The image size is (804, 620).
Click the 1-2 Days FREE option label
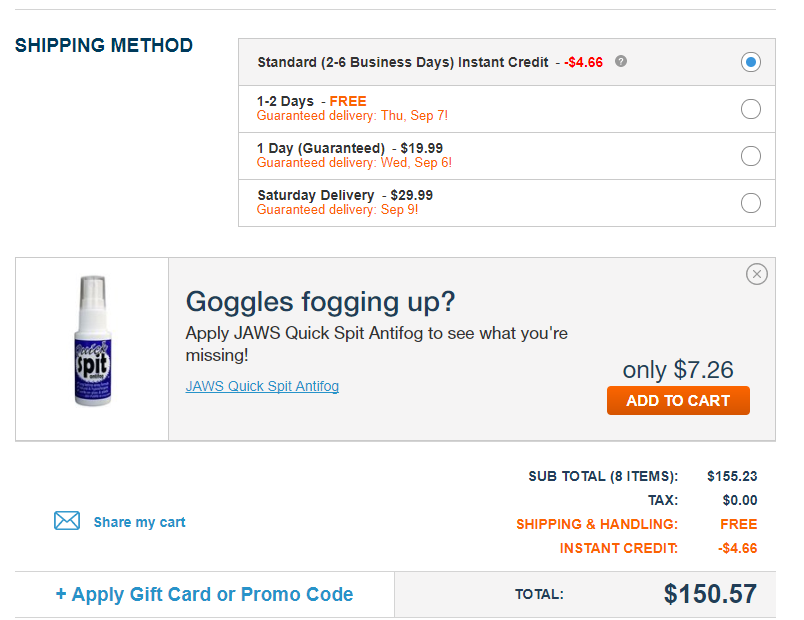coord(311,101)
